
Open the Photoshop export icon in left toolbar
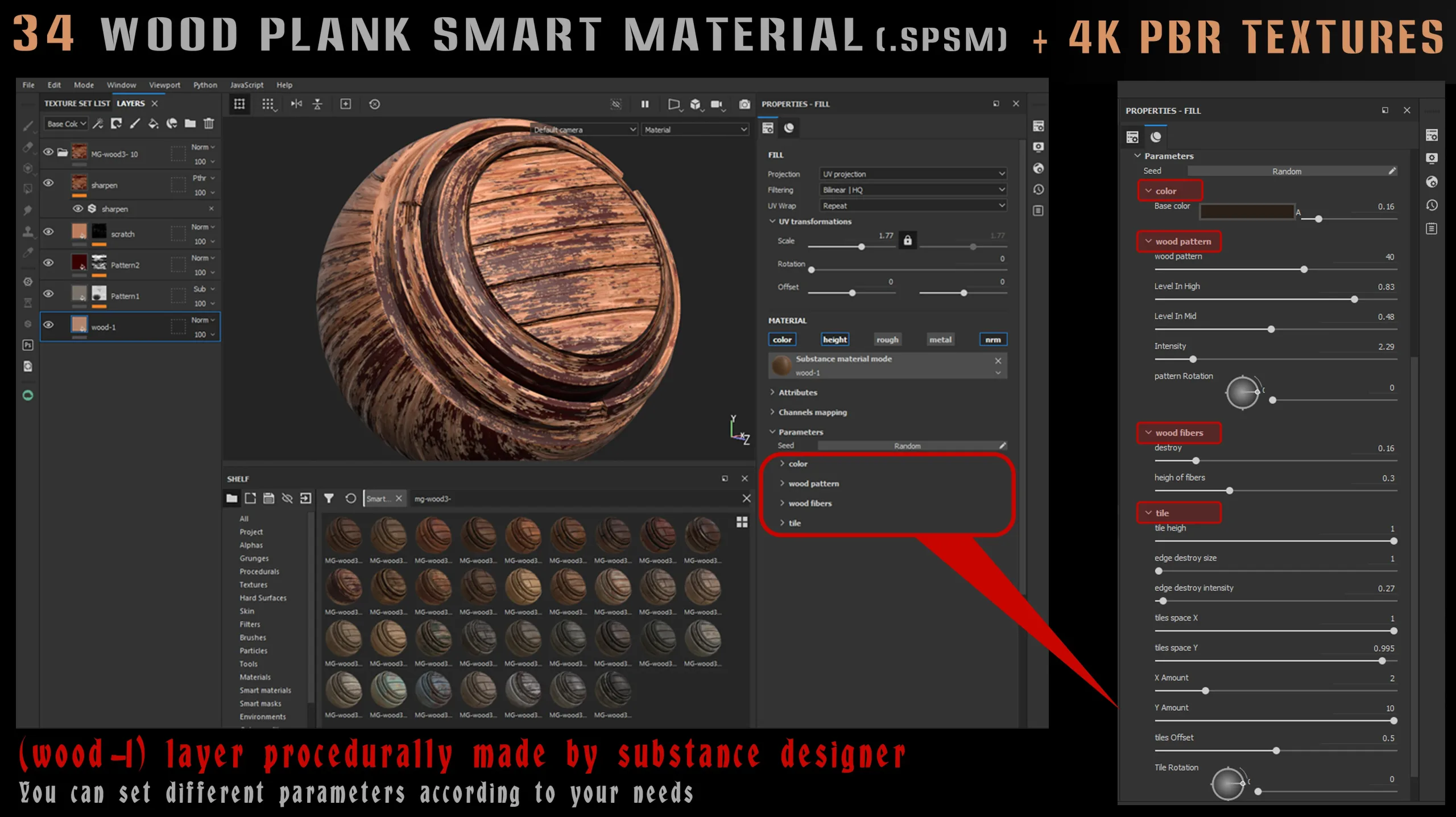tap(28, 345)
